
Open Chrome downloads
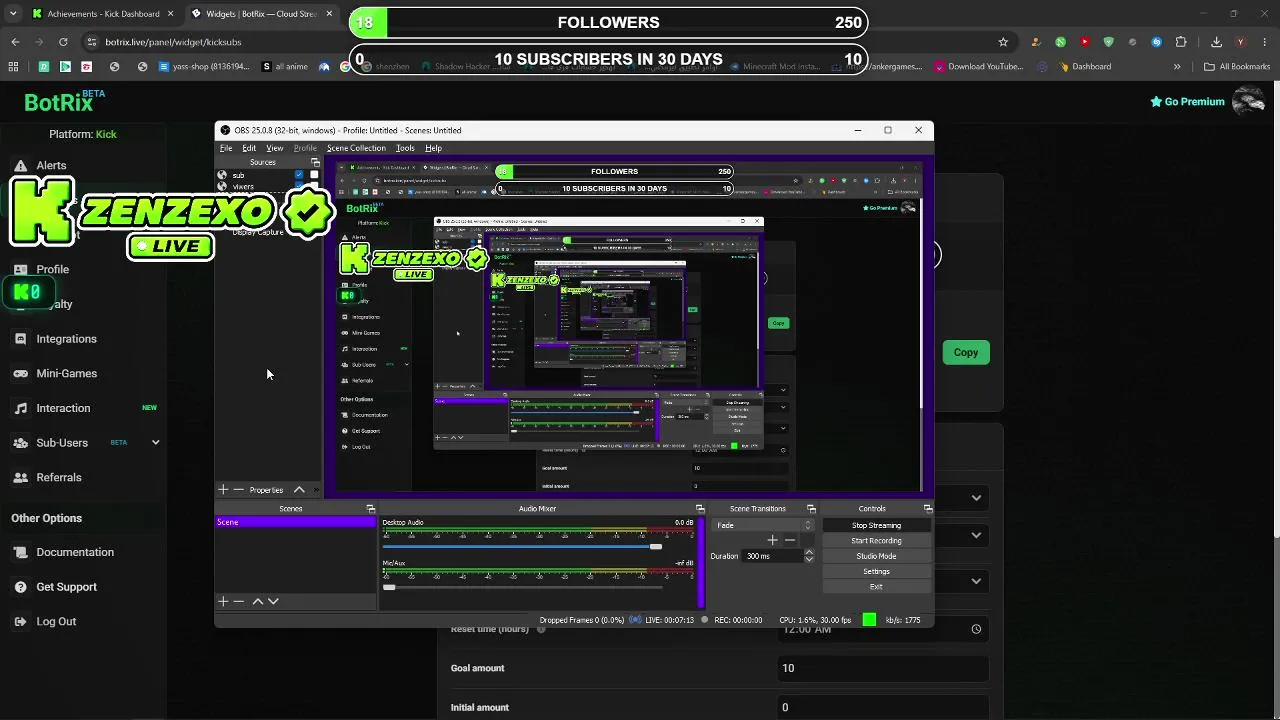tap(1216, 42)
